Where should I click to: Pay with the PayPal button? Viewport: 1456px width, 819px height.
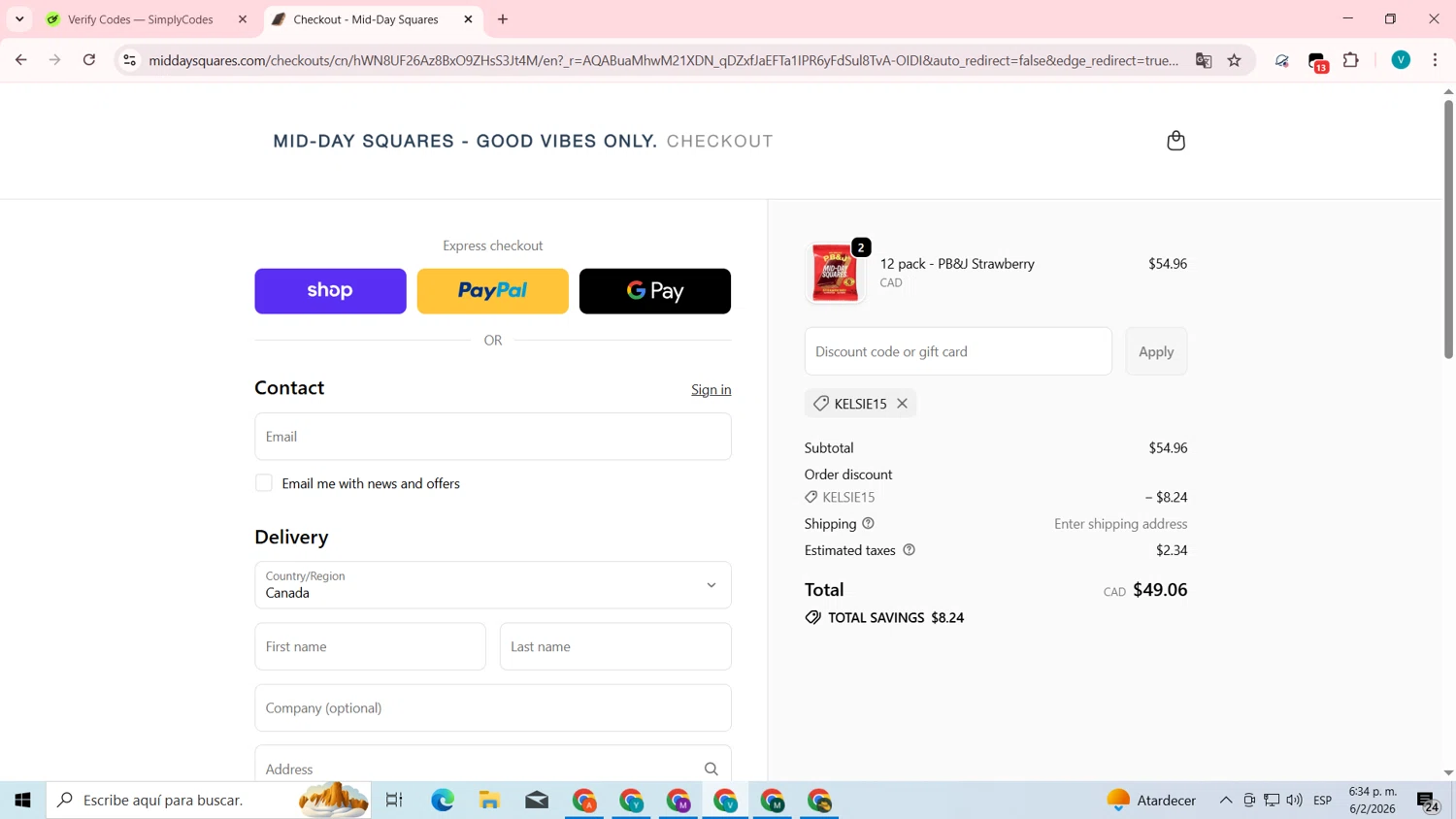(492, 291)
